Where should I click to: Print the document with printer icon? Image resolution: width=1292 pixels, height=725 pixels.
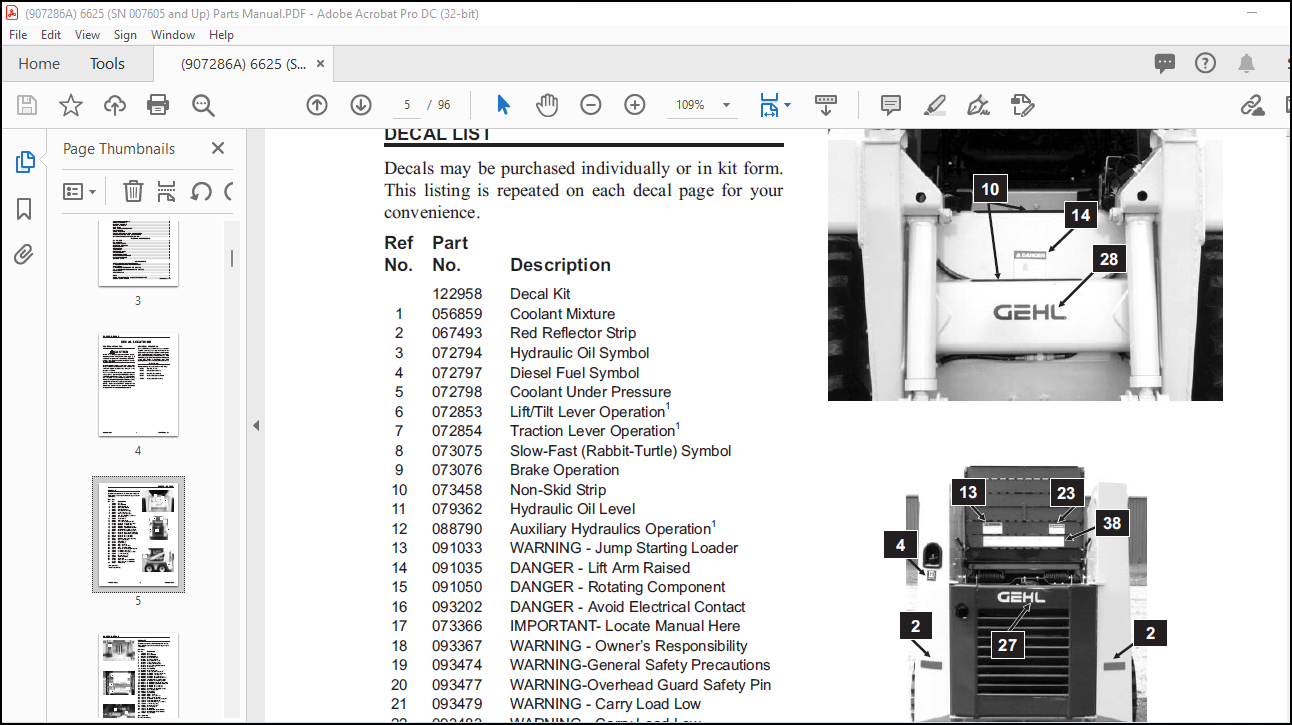tap(158, 105)
